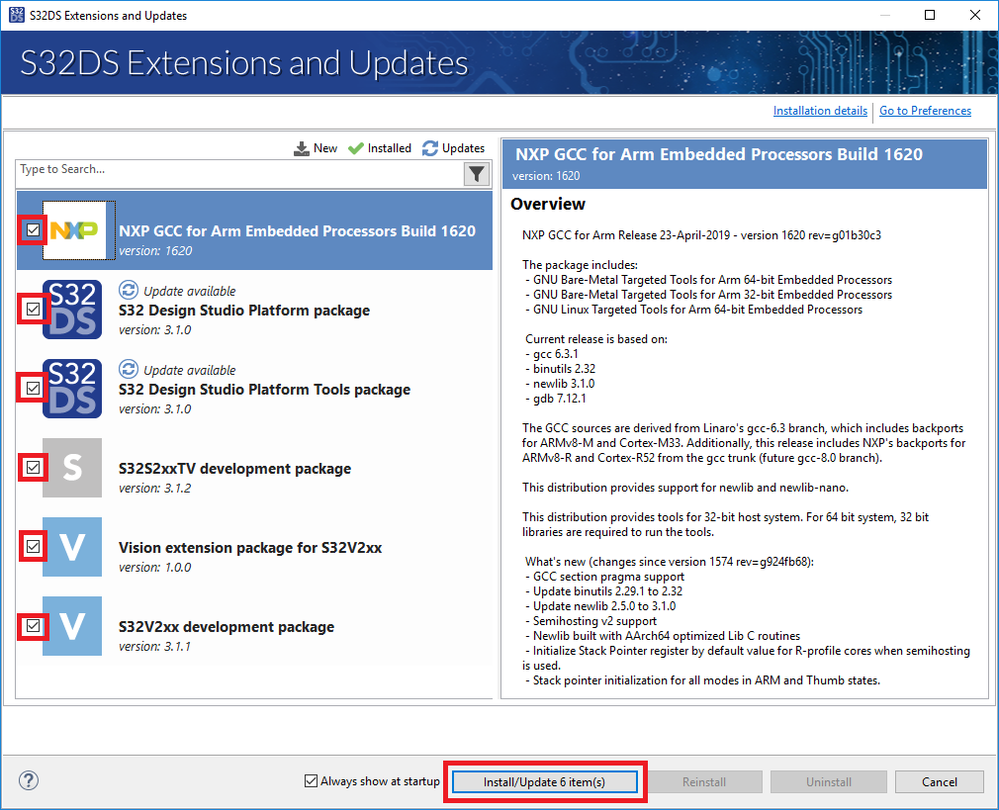Click the Overview heading
The height and width of the screenshot is (810, 999).
548,204
